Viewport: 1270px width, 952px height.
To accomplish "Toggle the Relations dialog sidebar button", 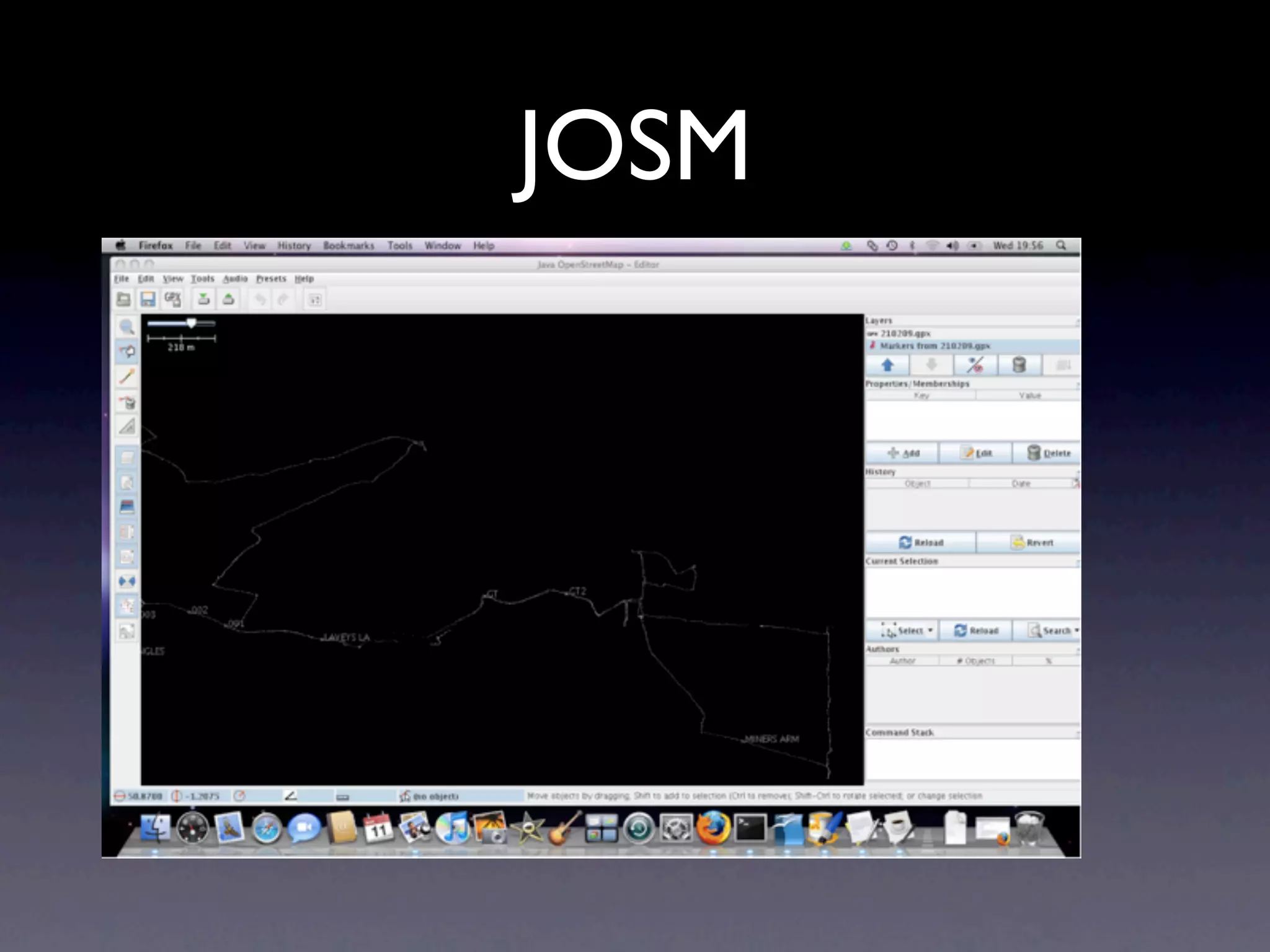I will pos(127,632).
